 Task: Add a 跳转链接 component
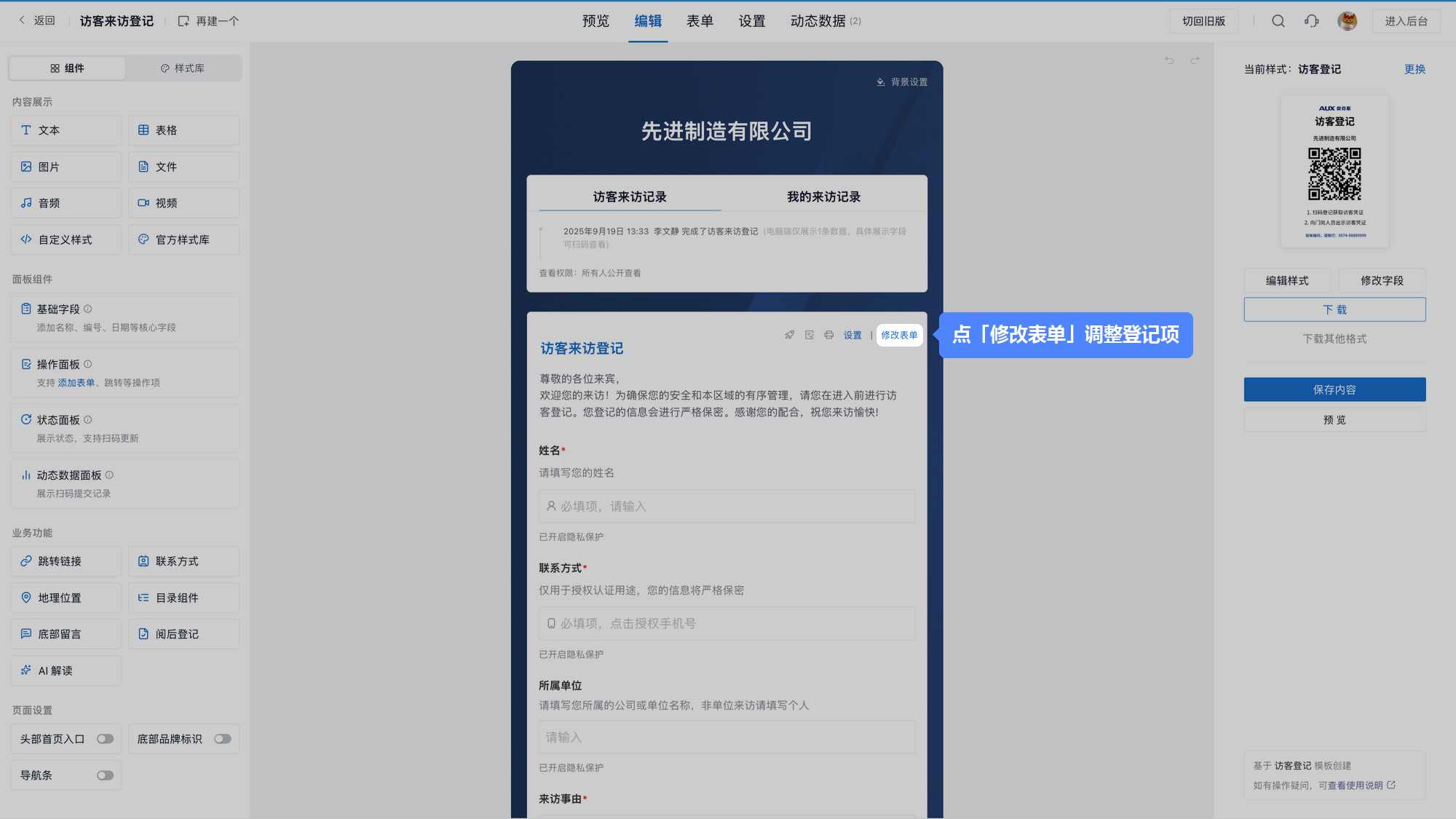(x=66, y=561)
